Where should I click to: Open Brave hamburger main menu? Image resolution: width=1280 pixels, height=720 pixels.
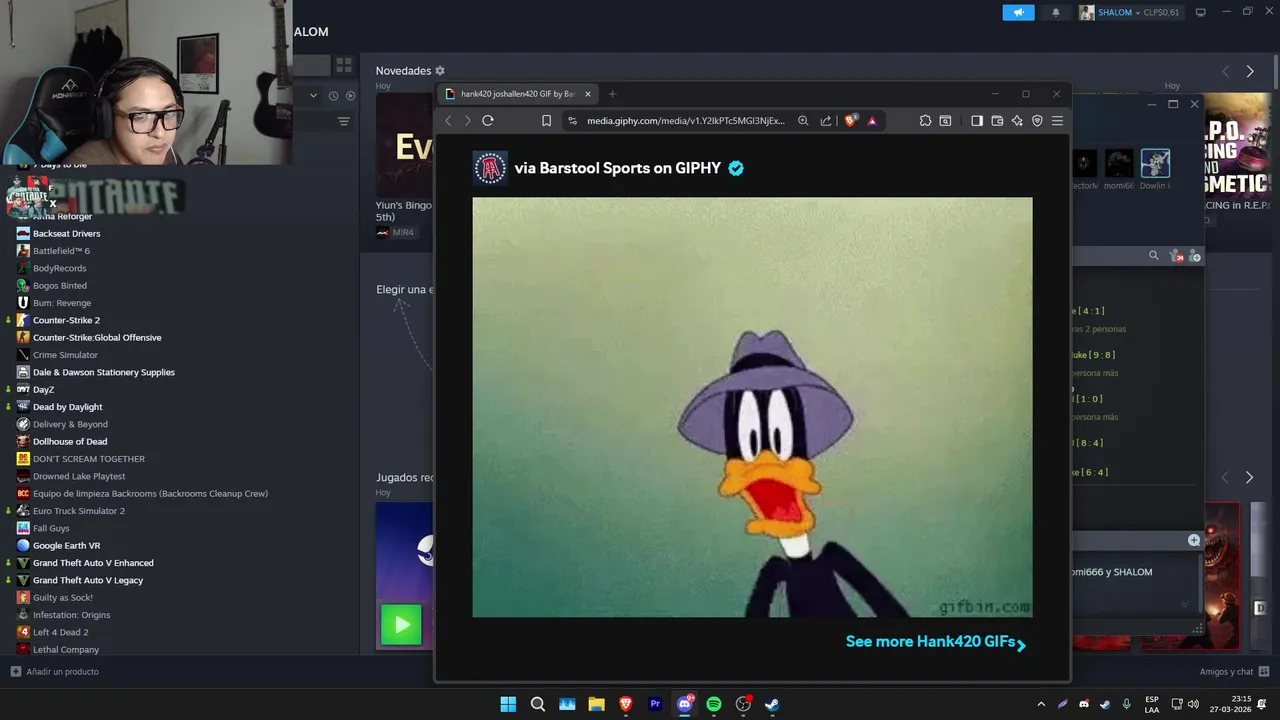pos(1057,121)
